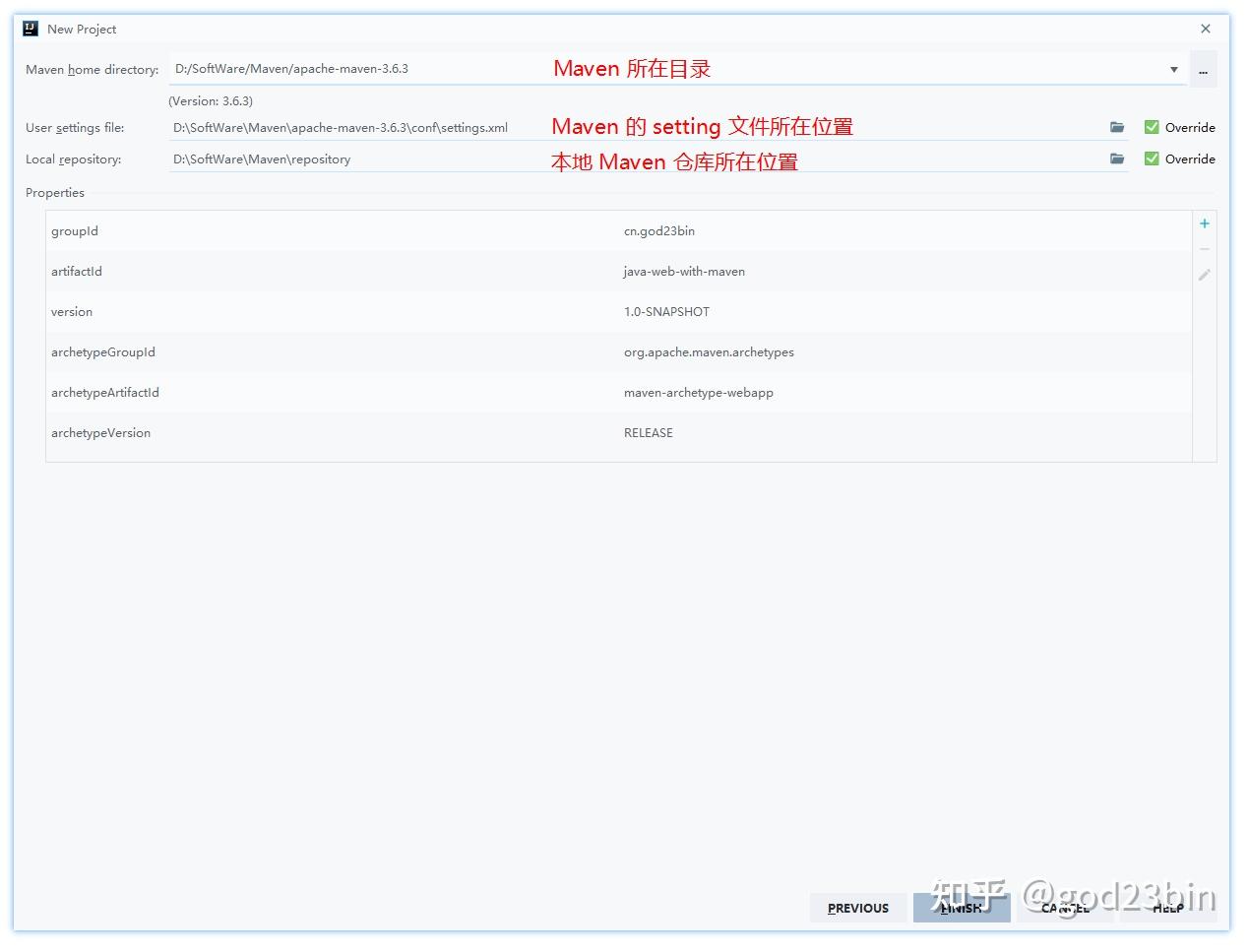Uncheck Override next to local repository
The height and width of the screenshot is (952, 1249).
tap(1150, 158)
